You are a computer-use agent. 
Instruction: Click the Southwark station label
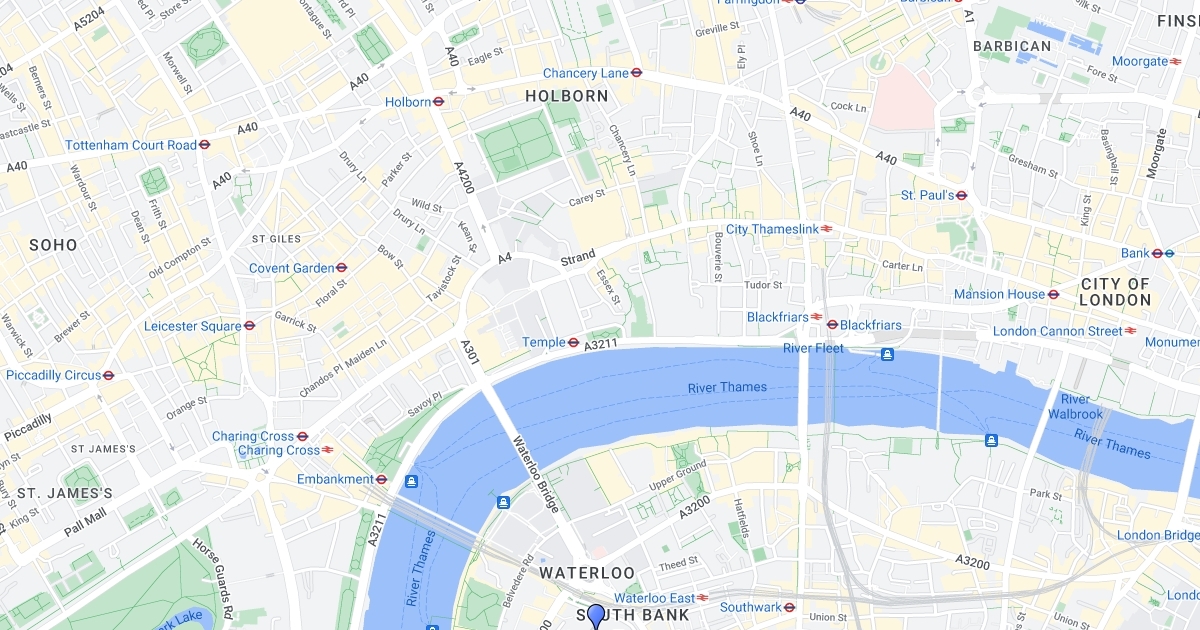pyautogui.click(x=750, y=607)
